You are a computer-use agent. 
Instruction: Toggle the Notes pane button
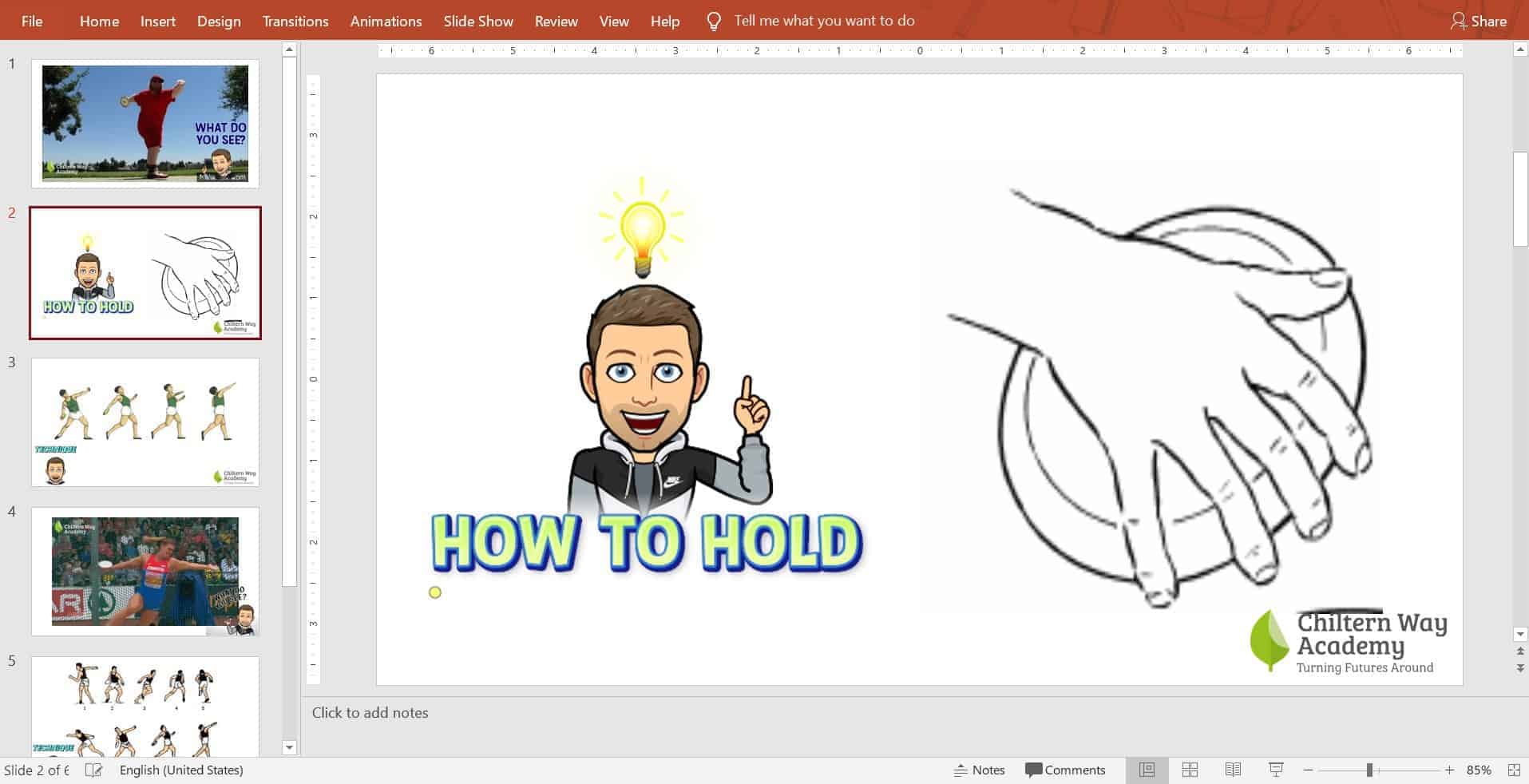coord(979,770)
